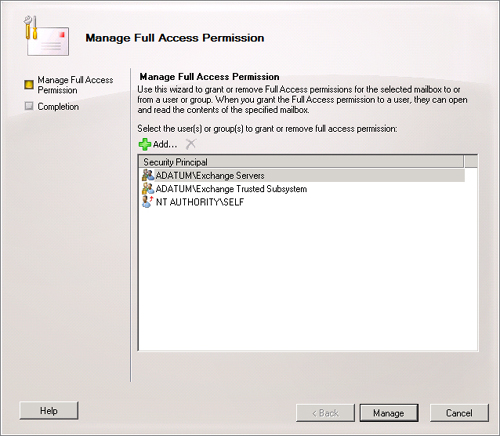500x436 pixels.
Task: Click the disabled Back button
Action: (x=325, y=413)
